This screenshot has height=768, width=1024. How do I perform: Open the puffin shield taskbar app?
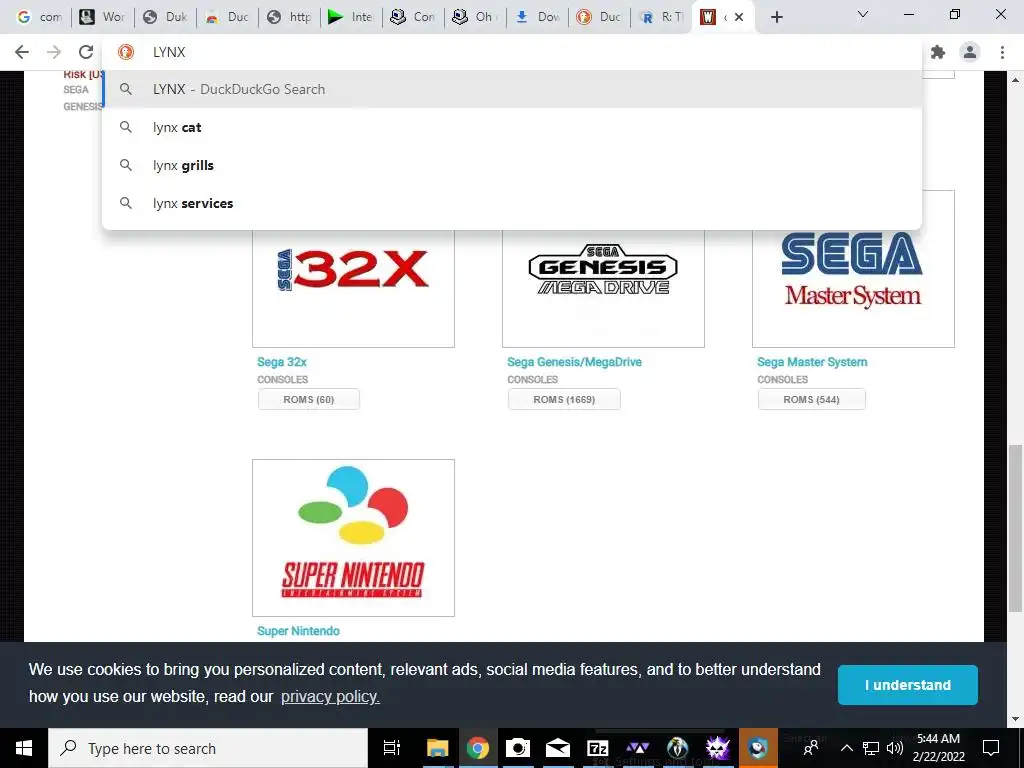coord(758,748)
